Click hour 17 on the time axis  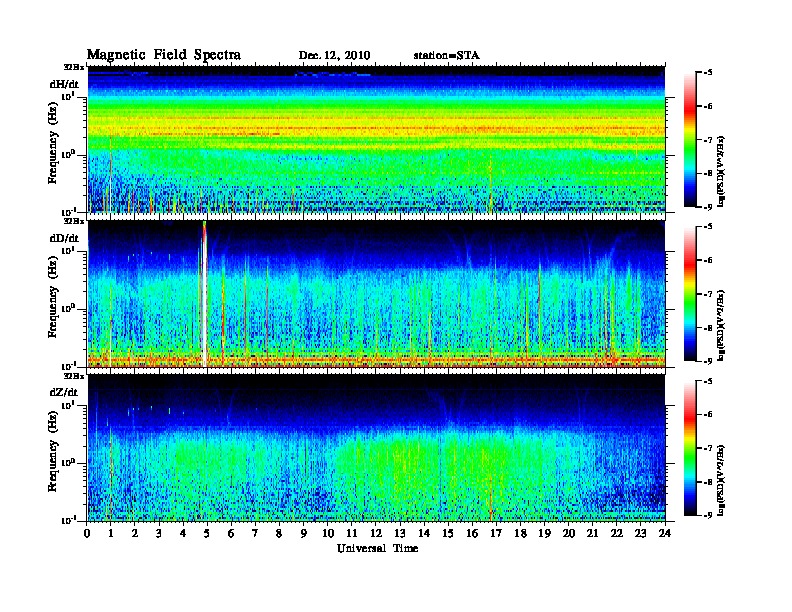(x=496, y=534)
